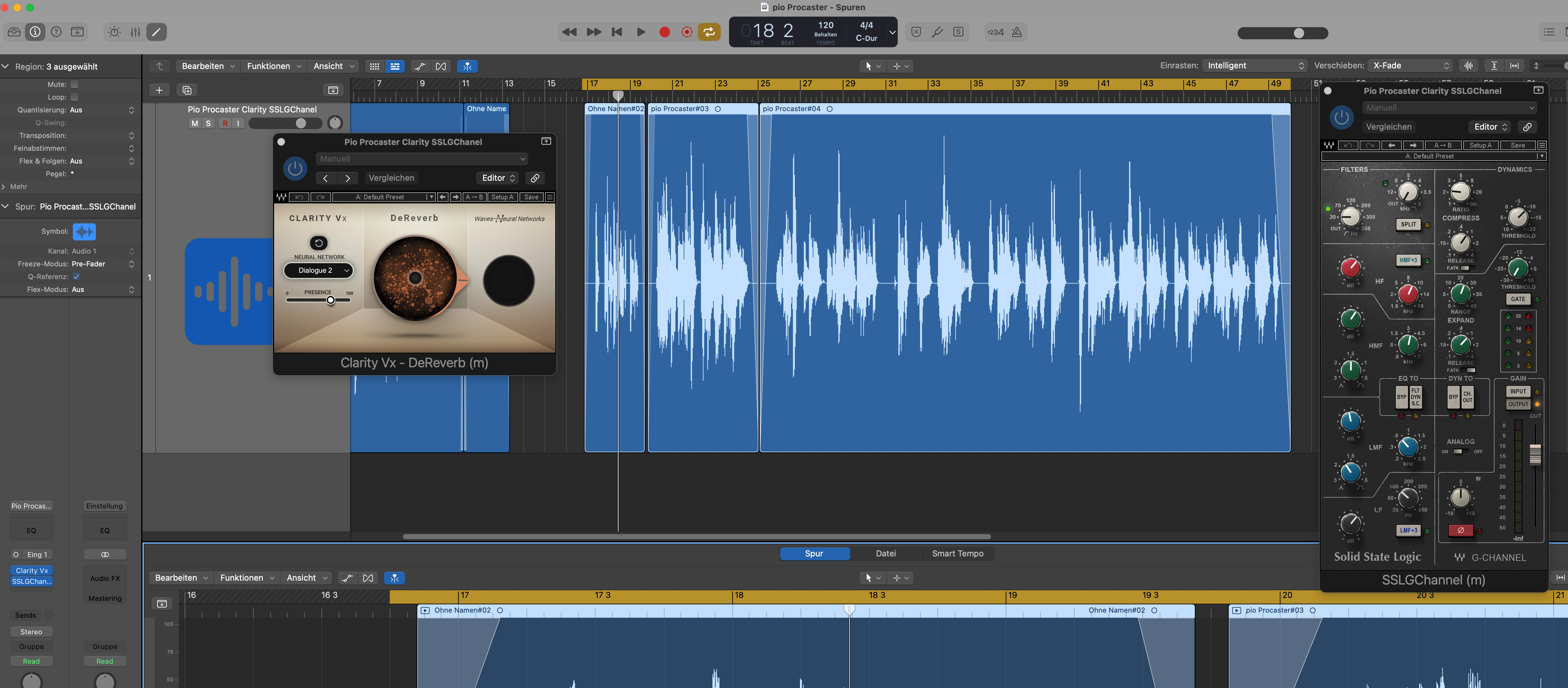Toggle Show Automation curve icon
1568x688 pixels.
click(420, 66)
